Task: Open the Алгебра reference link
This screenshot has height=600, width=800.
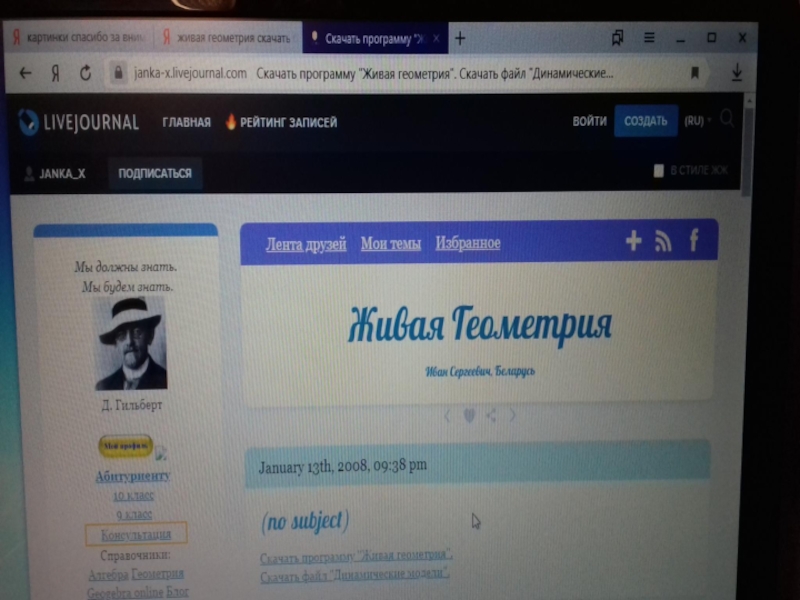Action: coord(108,575)
